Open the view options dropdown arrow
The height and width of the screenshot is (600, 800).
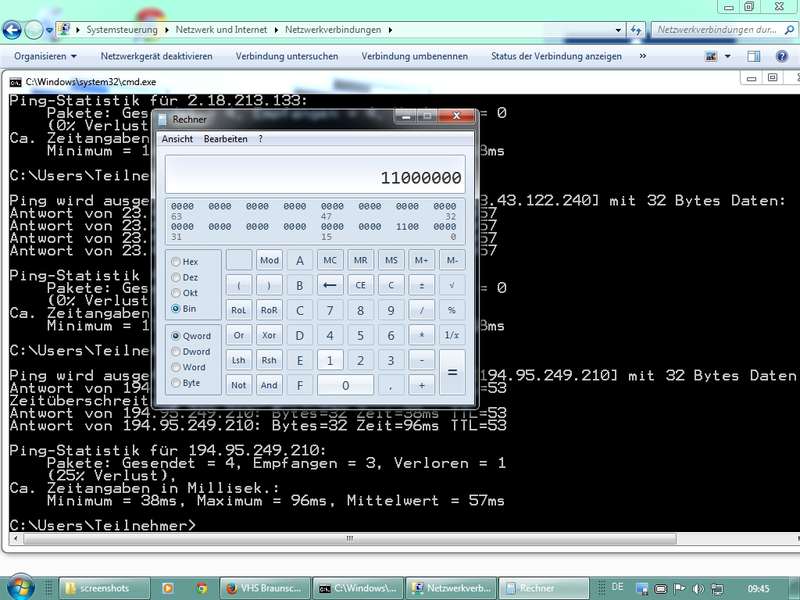coord(728,56)
